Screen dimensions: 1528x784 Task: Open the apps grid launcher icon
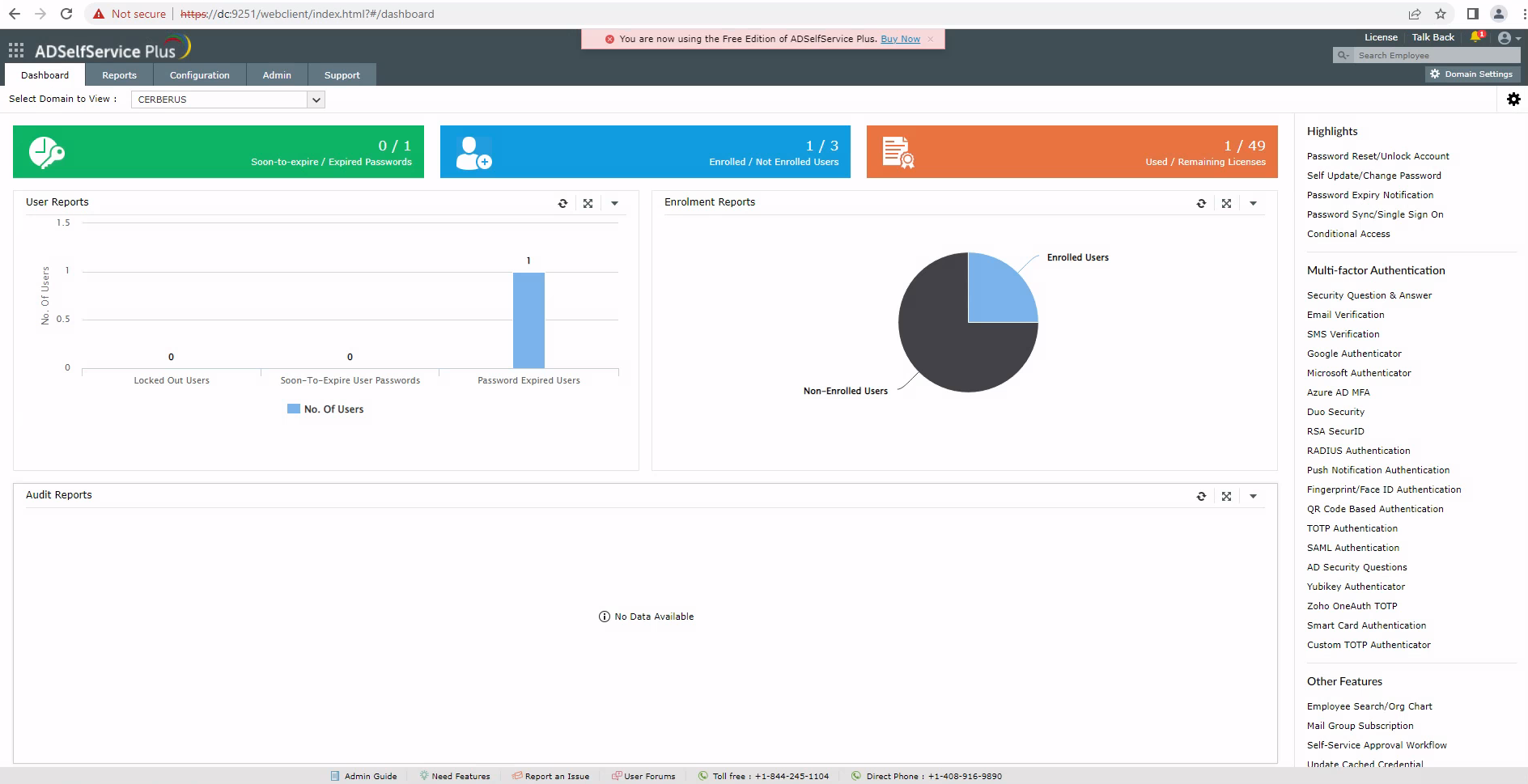tap(16, 50)
